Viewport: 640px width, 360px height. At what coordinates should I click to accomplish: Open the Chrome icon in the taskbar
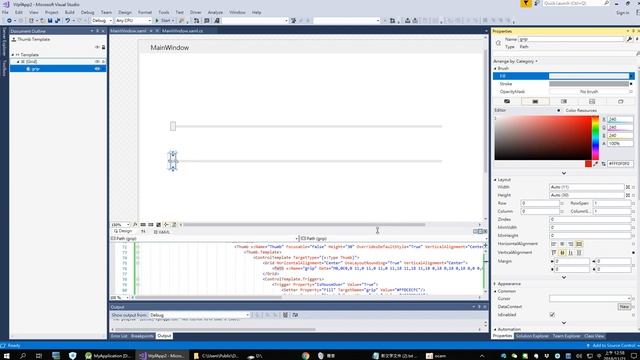click(305, 356)
